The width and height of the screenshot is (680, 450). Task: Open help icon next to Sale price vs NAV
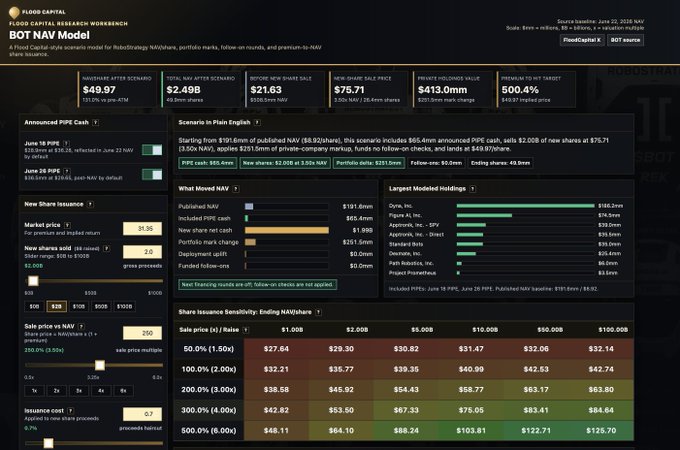click(x=81, y=326)
